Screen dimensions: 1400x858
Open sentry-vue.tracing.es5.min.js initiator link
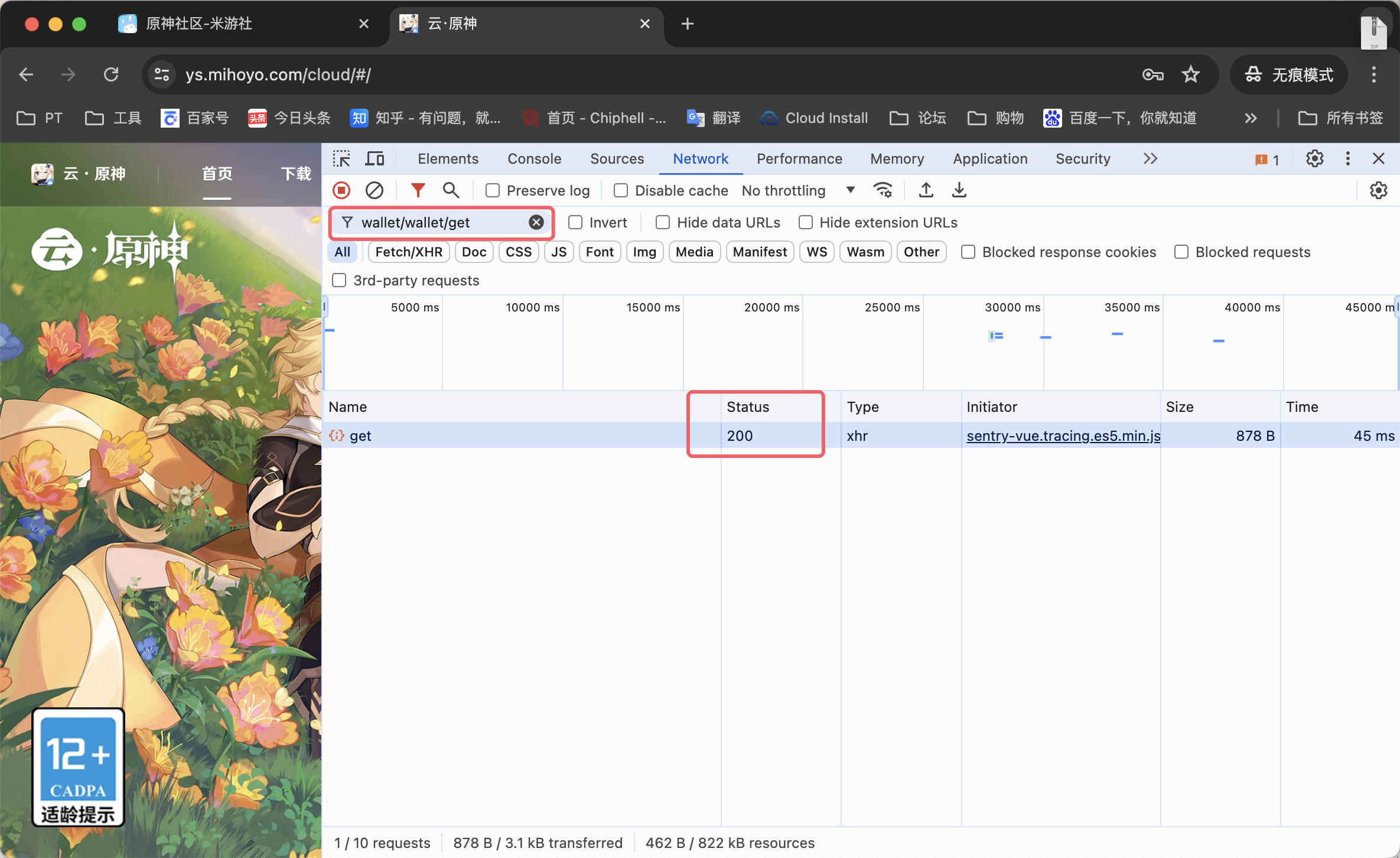[x=1063, y=435]
